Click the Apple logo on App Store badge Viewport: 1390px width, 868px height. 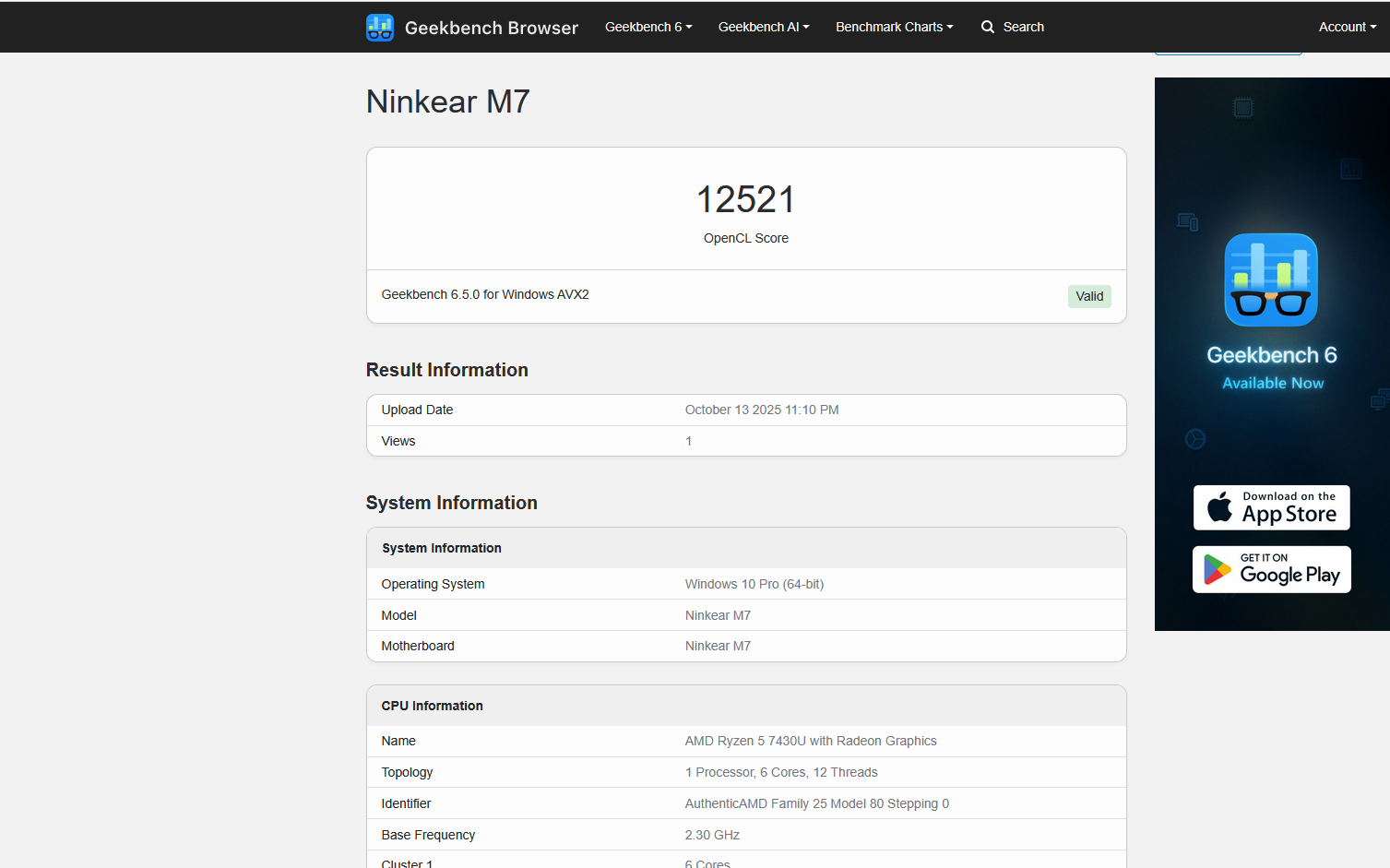click(1219, 507)
